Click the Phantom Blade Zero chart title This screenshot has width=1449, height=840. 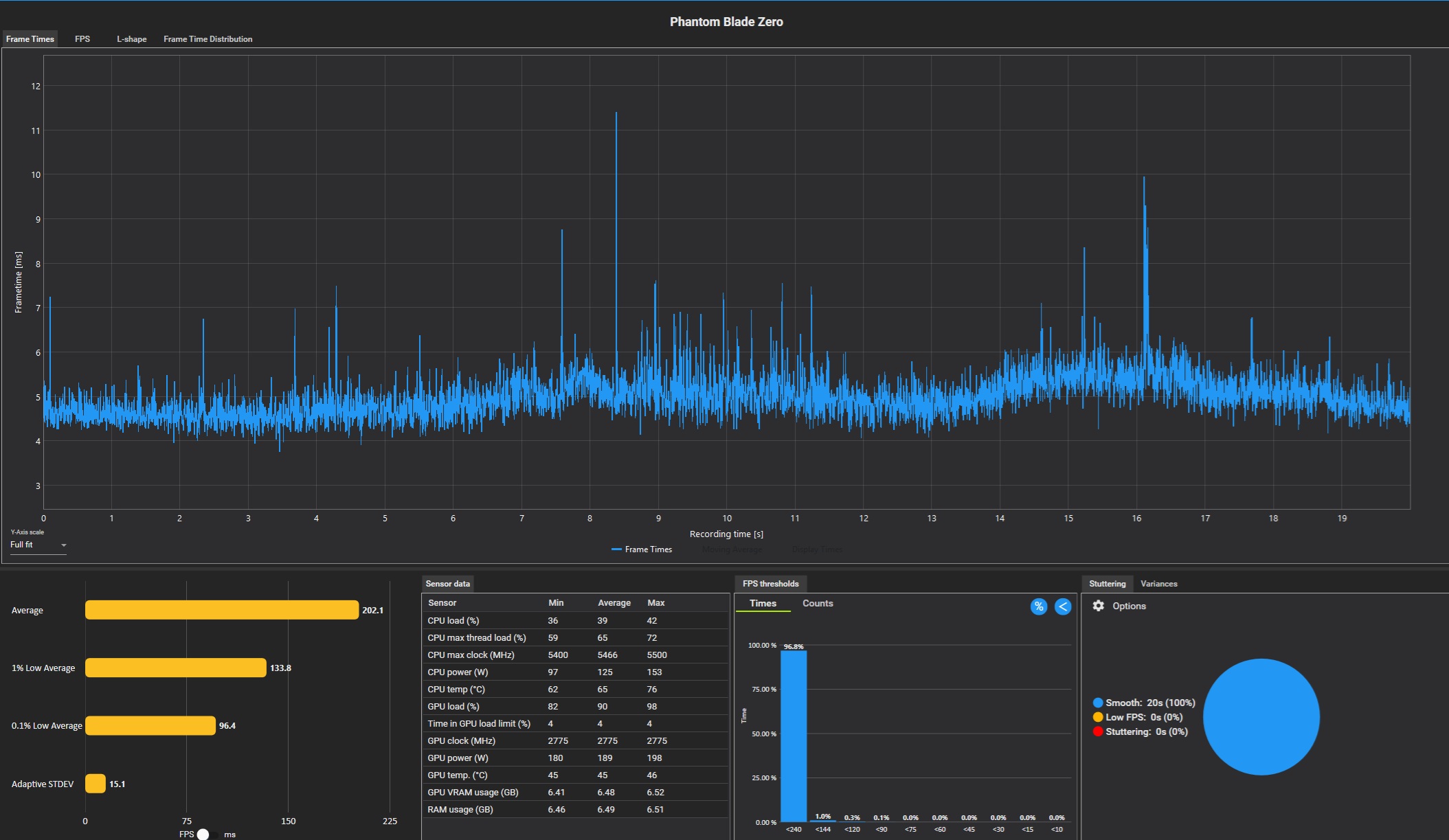(726, 22)
